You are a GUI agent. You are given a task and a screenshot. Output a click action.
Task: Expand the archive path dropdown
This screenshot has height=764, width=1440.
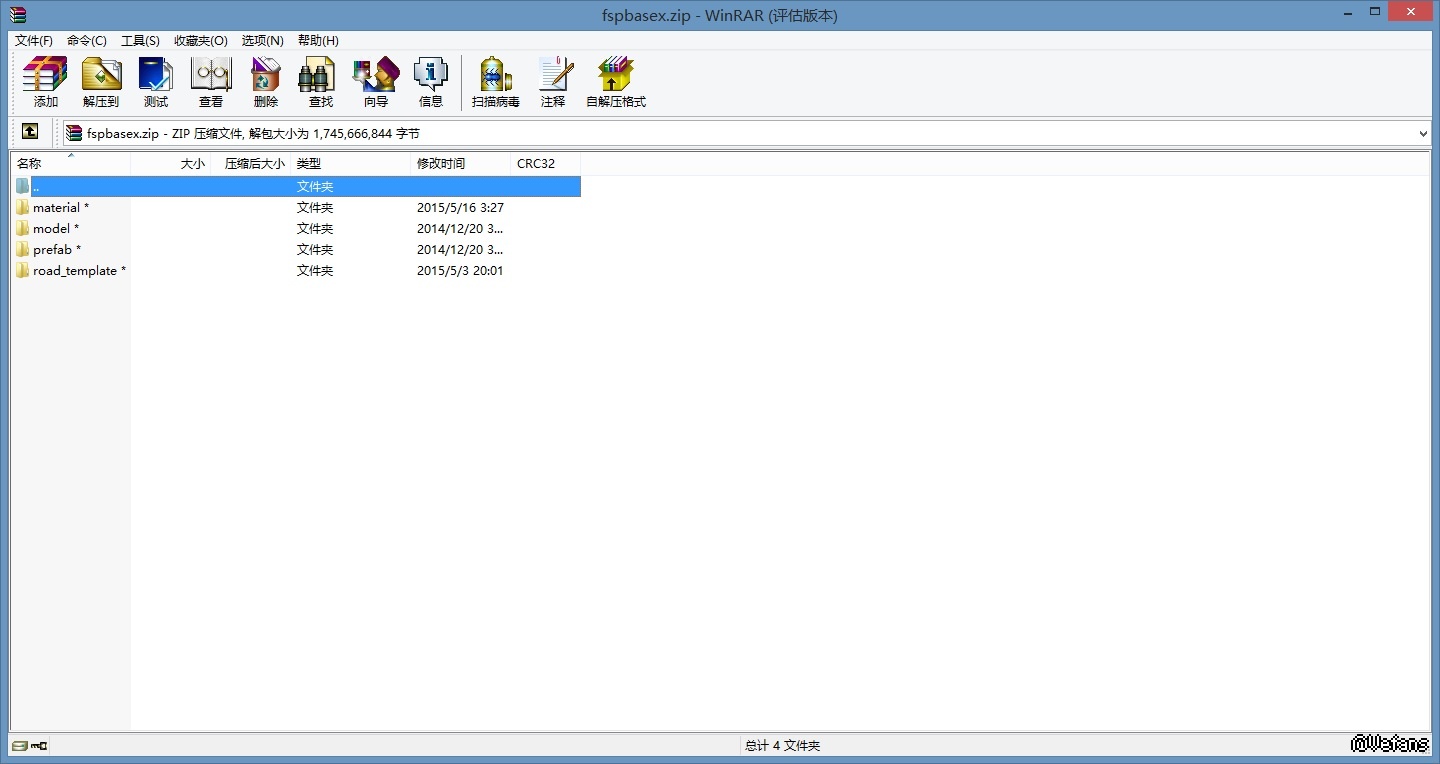[x=1423, y=133]
